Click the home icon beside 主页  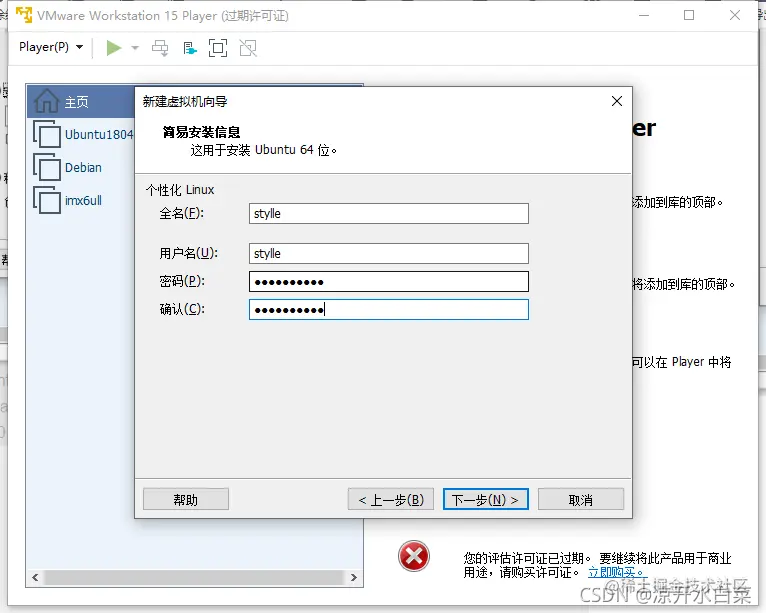tap(46, 101)
